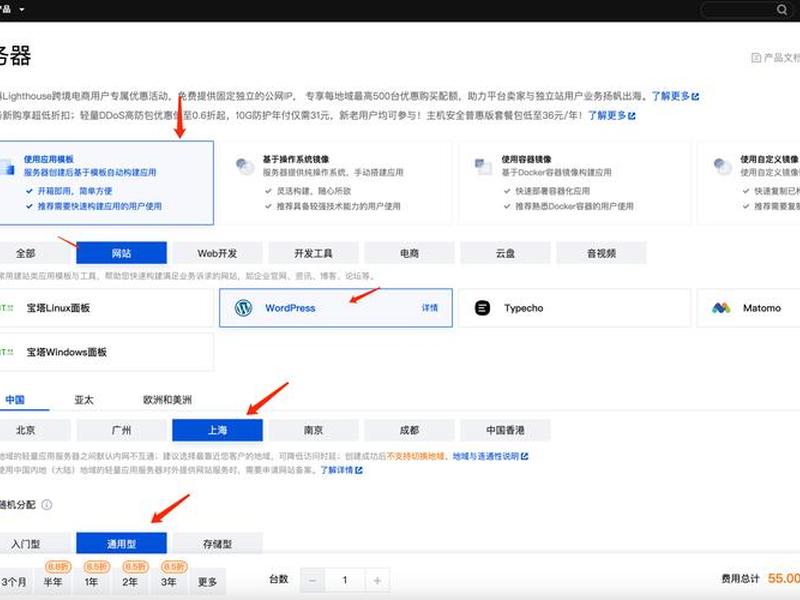Screen dimensions: 800x600
Task: Select the 成都 region
Action: point(409,430)
